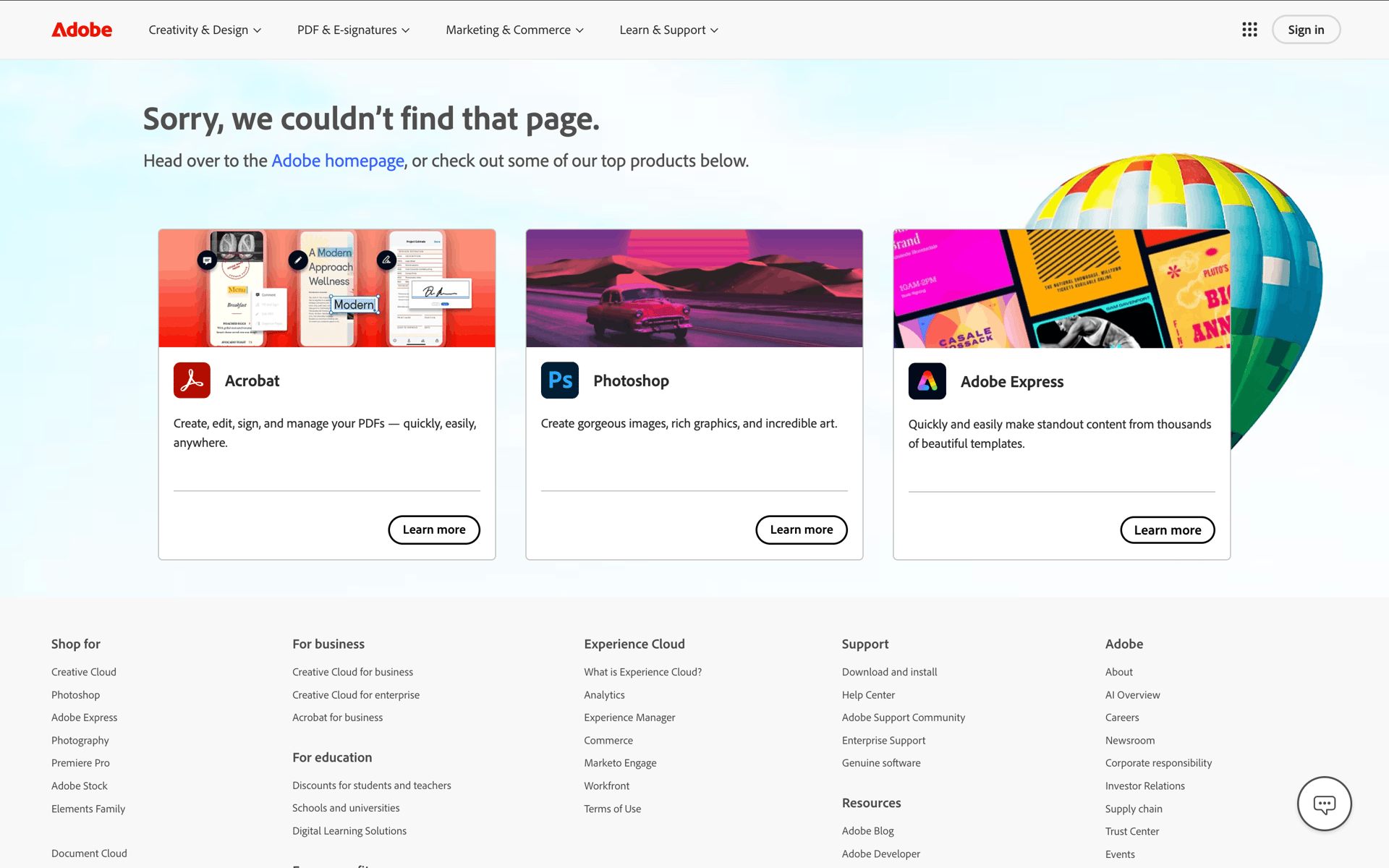Open the About link under Adobe
1389x868 pixels.
pos(1119,672)
